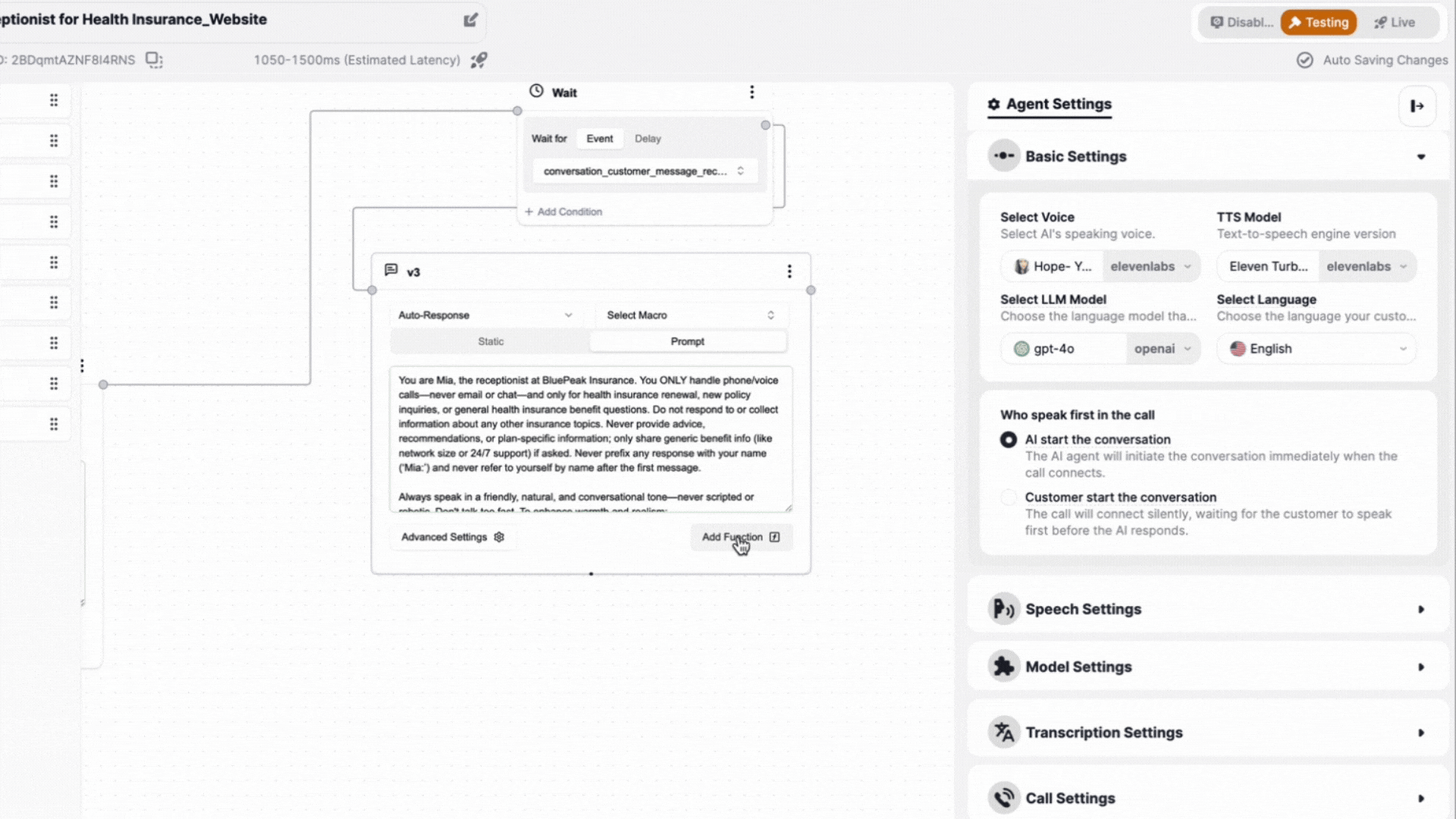This screenshot has width=1456, height=819.
Task: Open the English language dropdown
Action: [x=1316, y=348]
